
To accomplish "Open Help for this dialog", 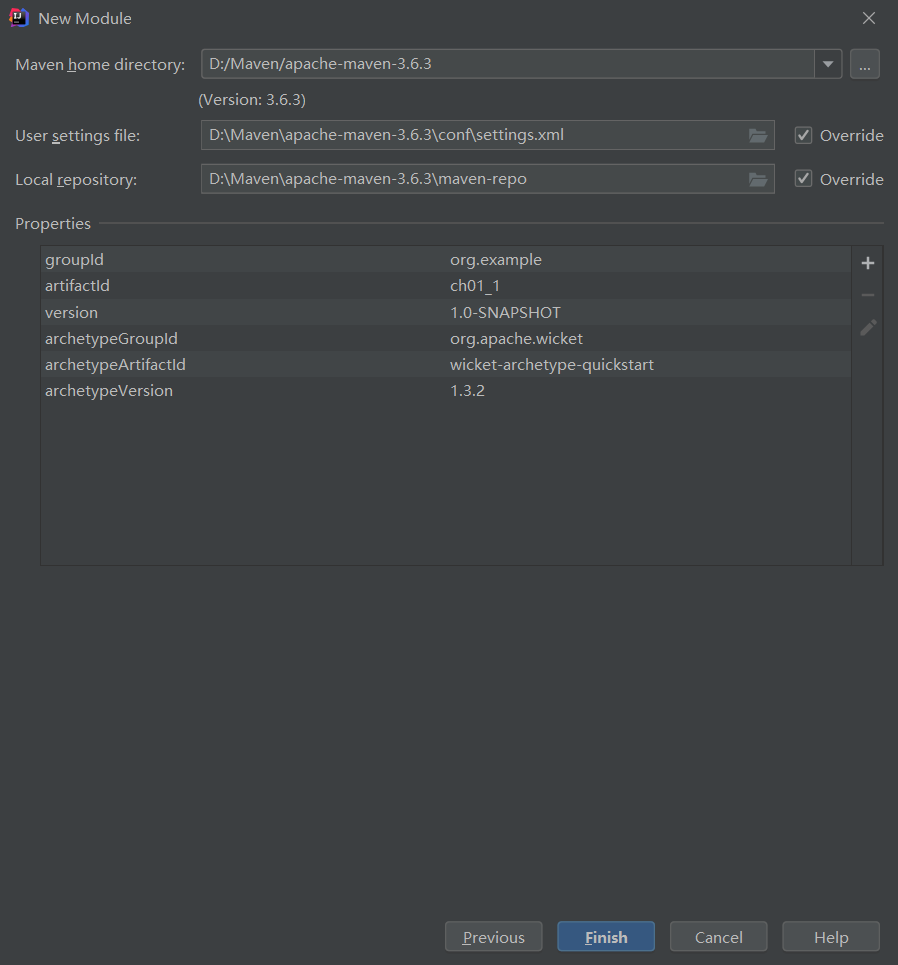I will click(831, 937).
